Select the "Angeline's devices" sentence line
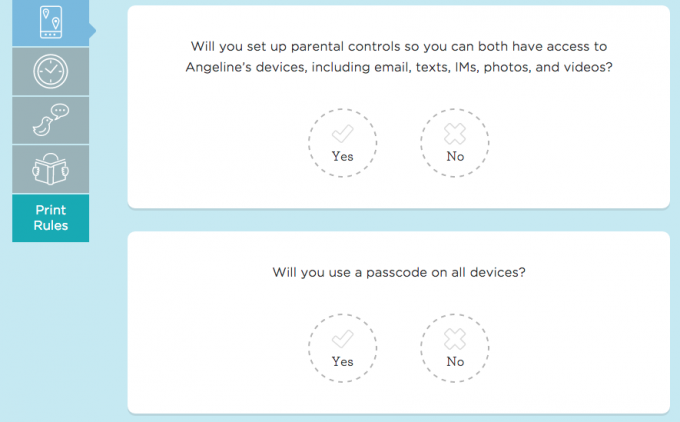This screenshot has height=422, width=680. point(399,67)
